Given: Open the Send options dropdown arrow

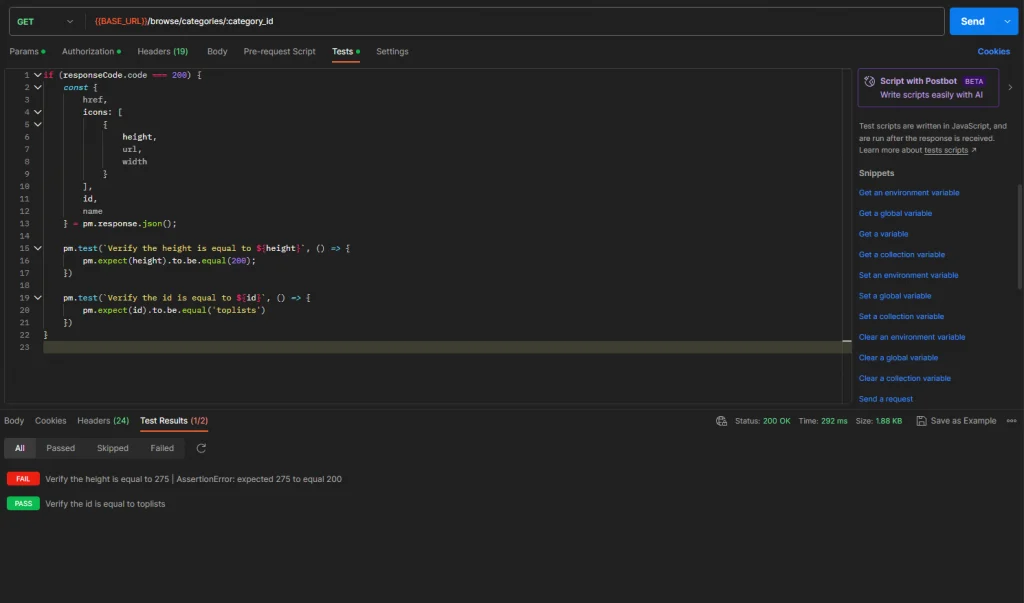Looking at the screenshot, I should [x=1007, y=22].
